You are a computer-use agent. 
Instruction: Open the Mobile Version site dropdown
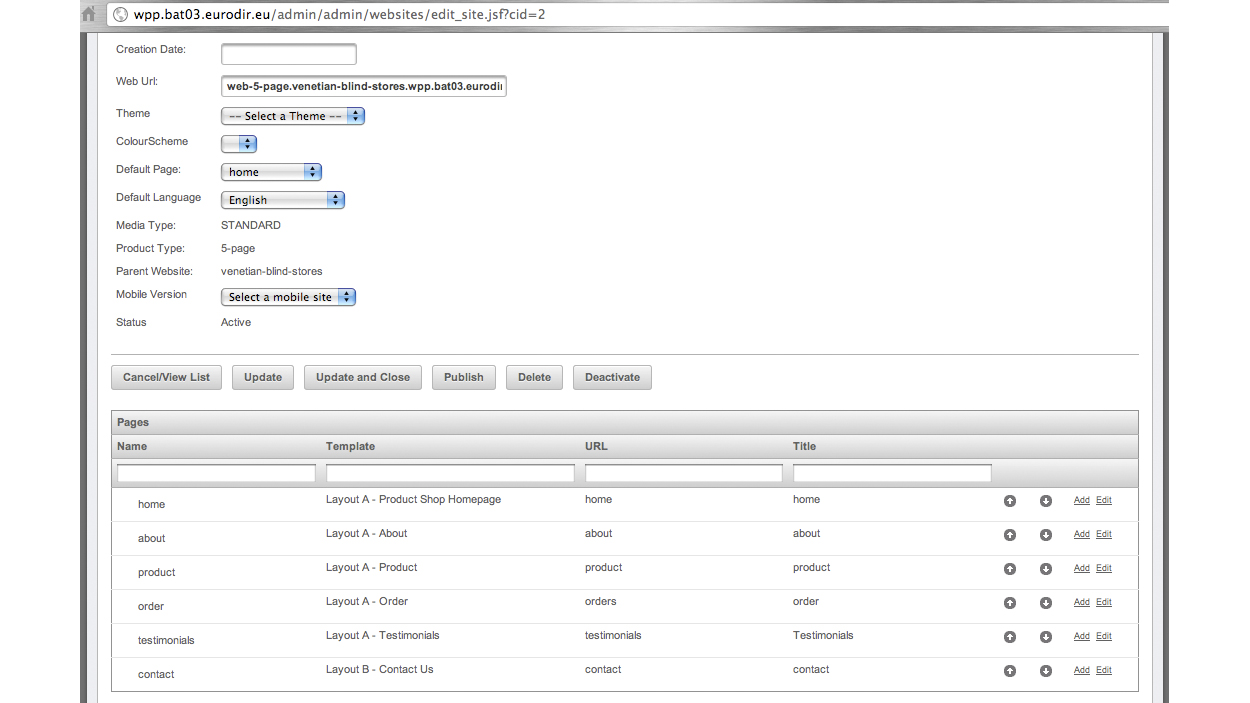tap(288, 297)
